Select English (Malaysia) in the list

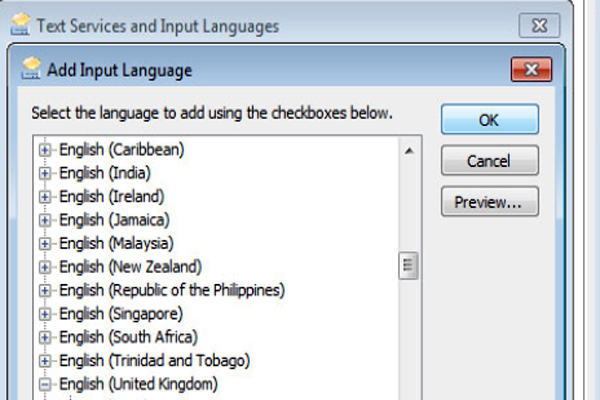(x=116, y=243)
